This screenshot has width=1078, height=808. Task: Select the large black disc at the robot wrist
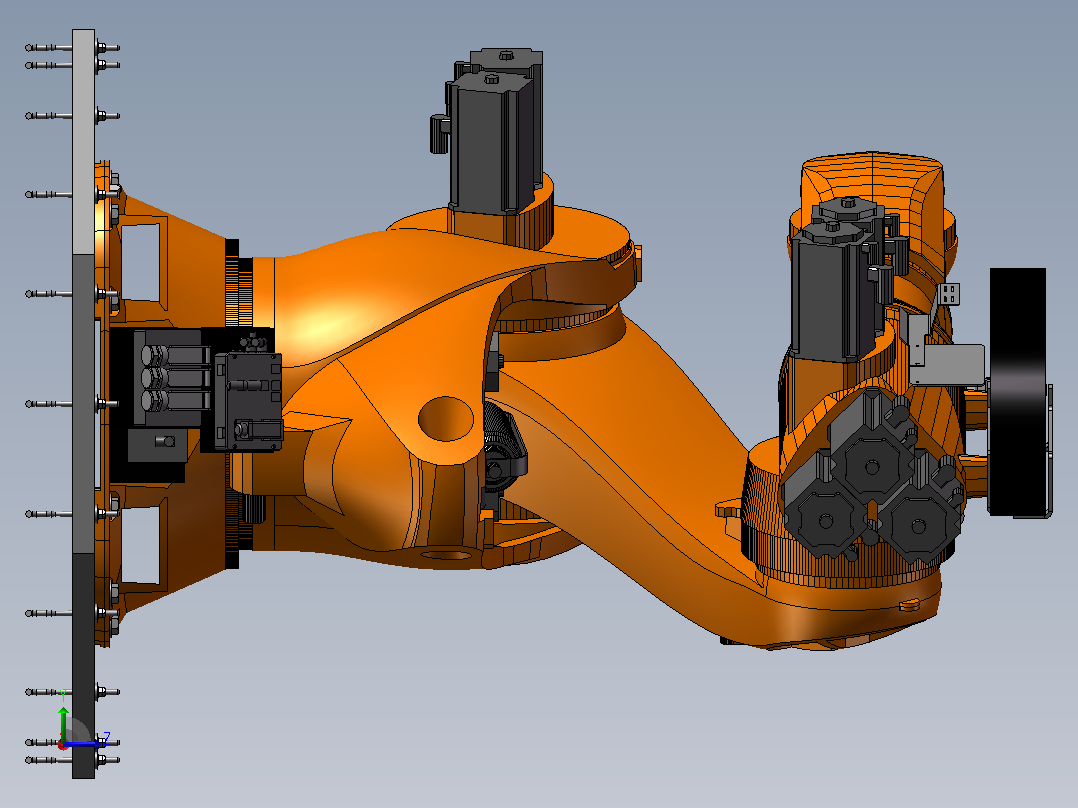coord(1018,391)
